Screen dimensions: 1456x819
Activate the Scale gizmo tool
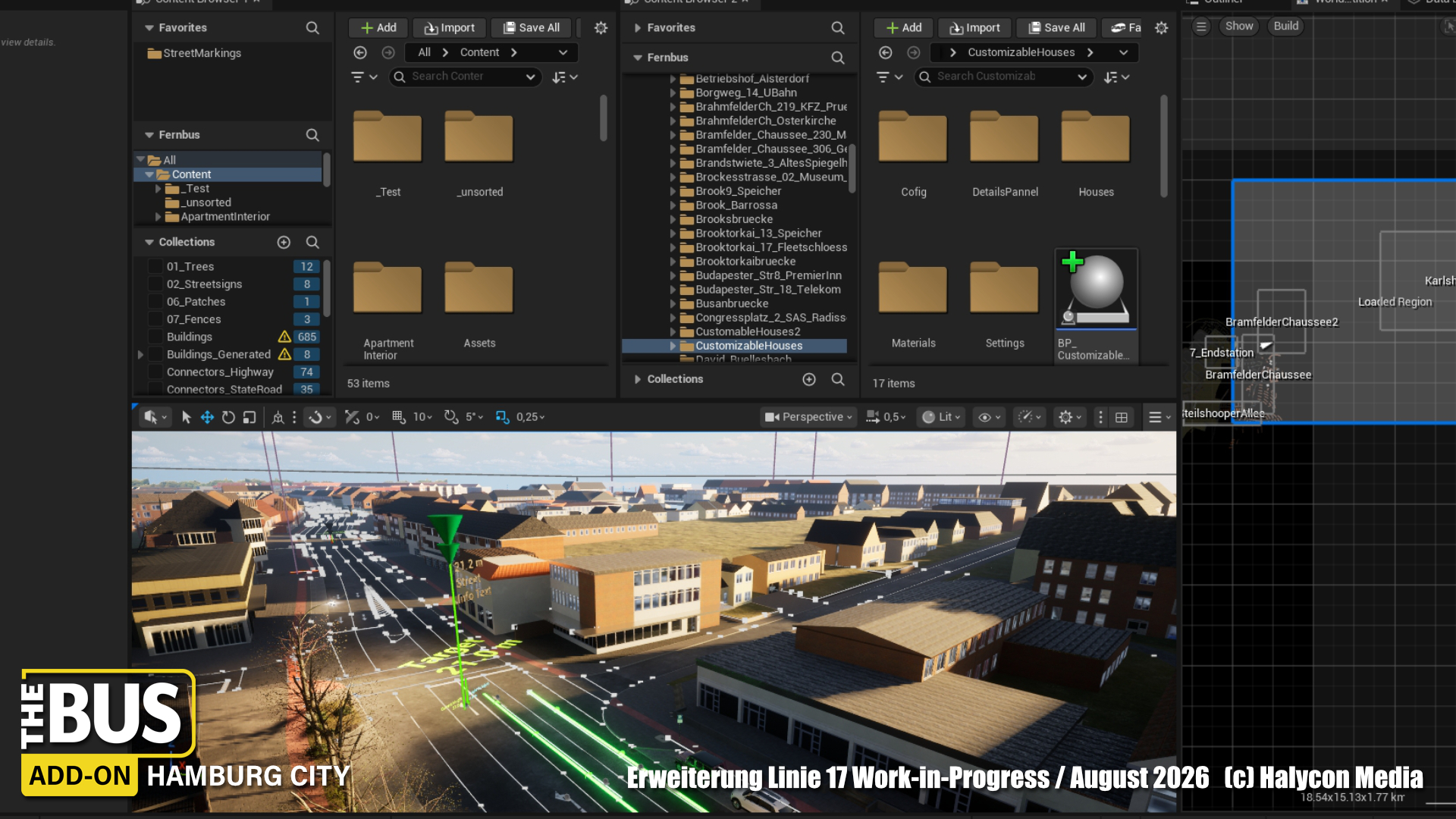[x=249, y=417]
